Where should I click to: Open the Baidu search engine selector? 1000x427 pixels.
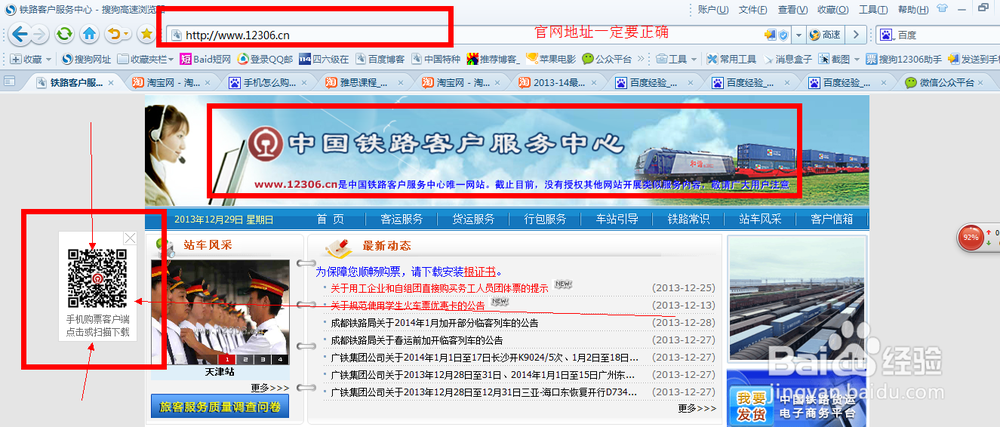click(x=886, y=34)
